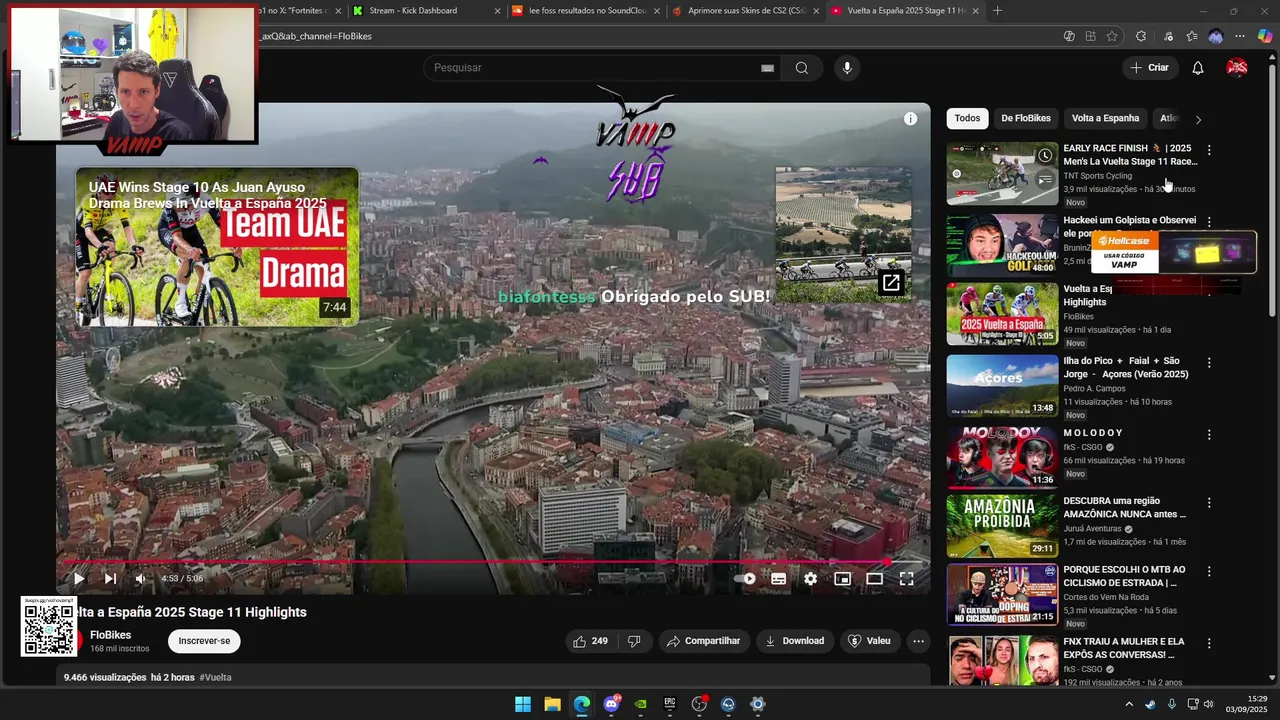Screen dimensions: 1280x720
Task: Toggle subtitles in the video player
Action: (x=778, y=578)
